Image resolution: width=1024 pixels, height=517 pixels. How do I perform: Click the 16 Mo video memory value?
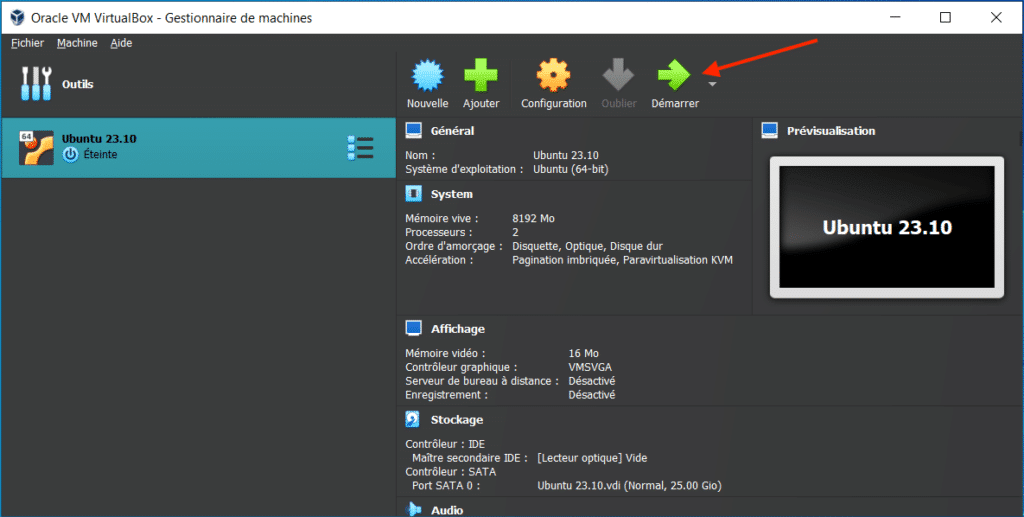(583, 353)
